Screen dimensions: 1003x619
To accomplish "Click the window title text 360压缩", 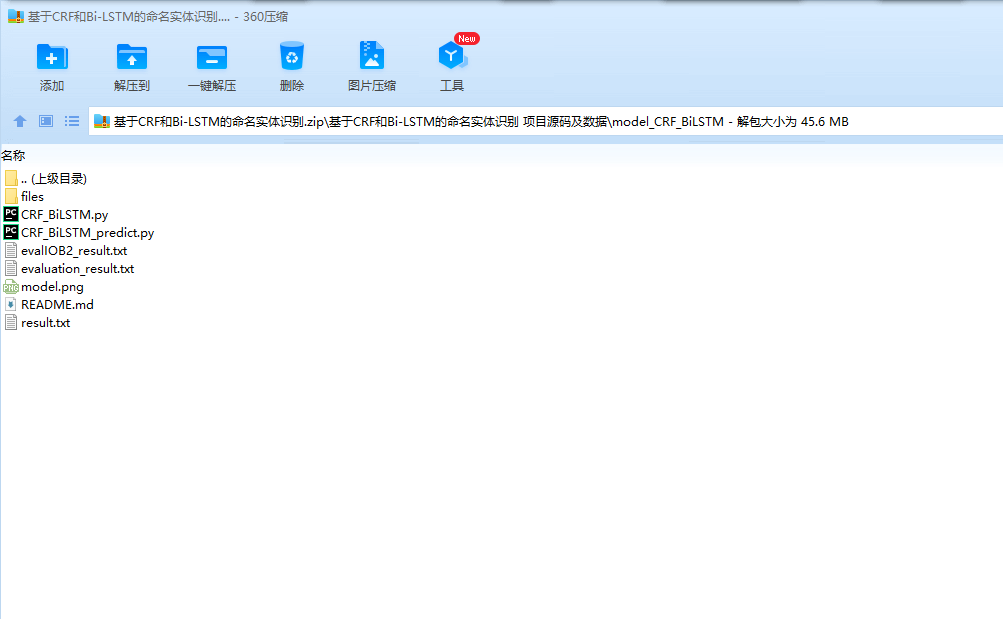I will click(x=265, y=17).
